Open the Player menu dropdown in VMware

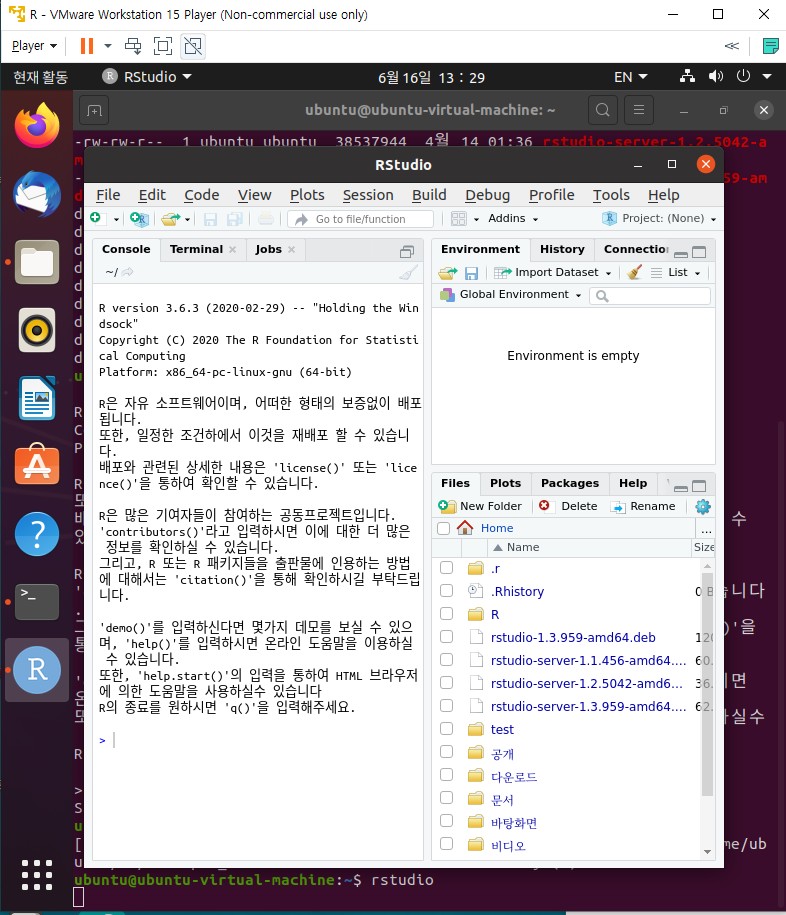coord(34,46)
